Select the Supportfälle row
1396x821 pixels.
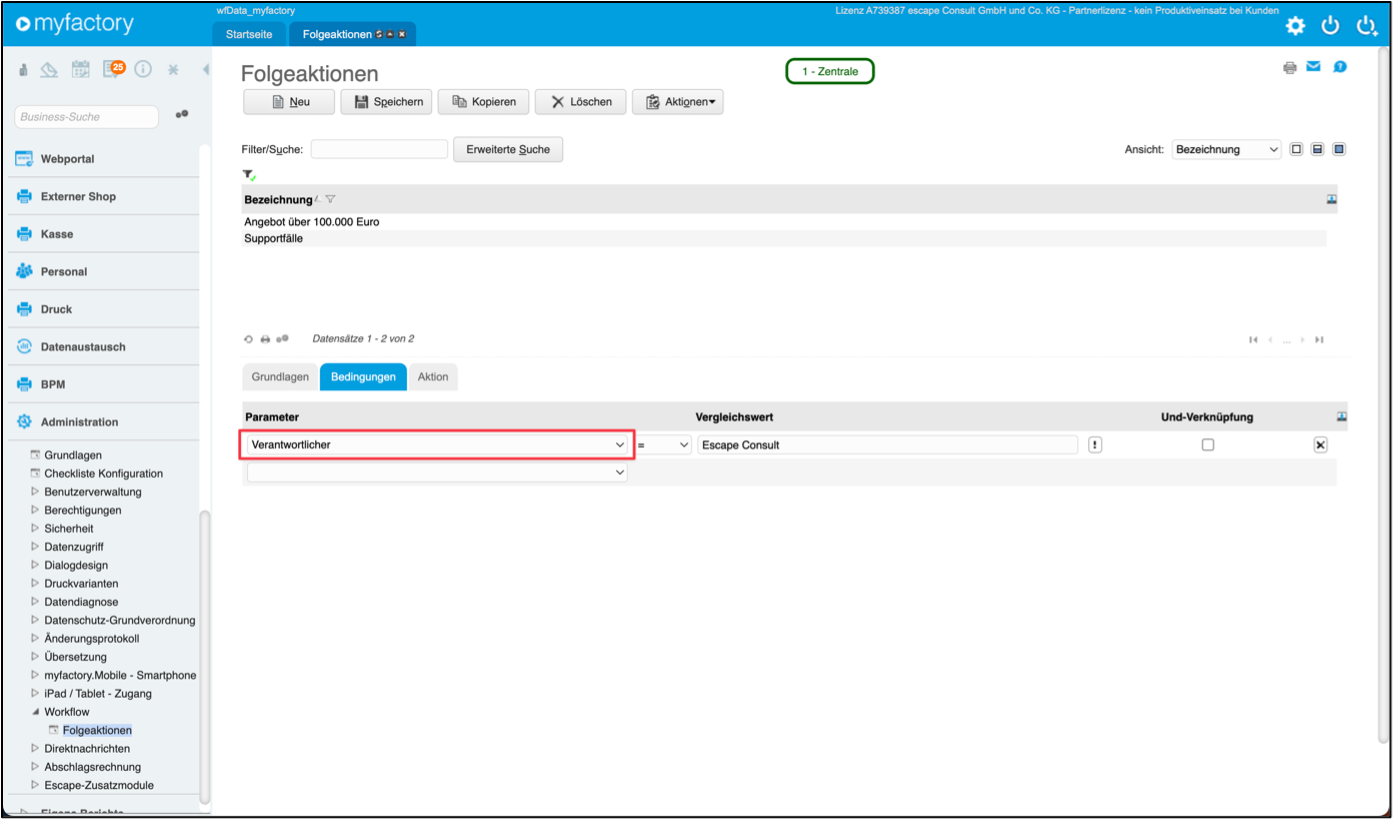click(785, 239)
